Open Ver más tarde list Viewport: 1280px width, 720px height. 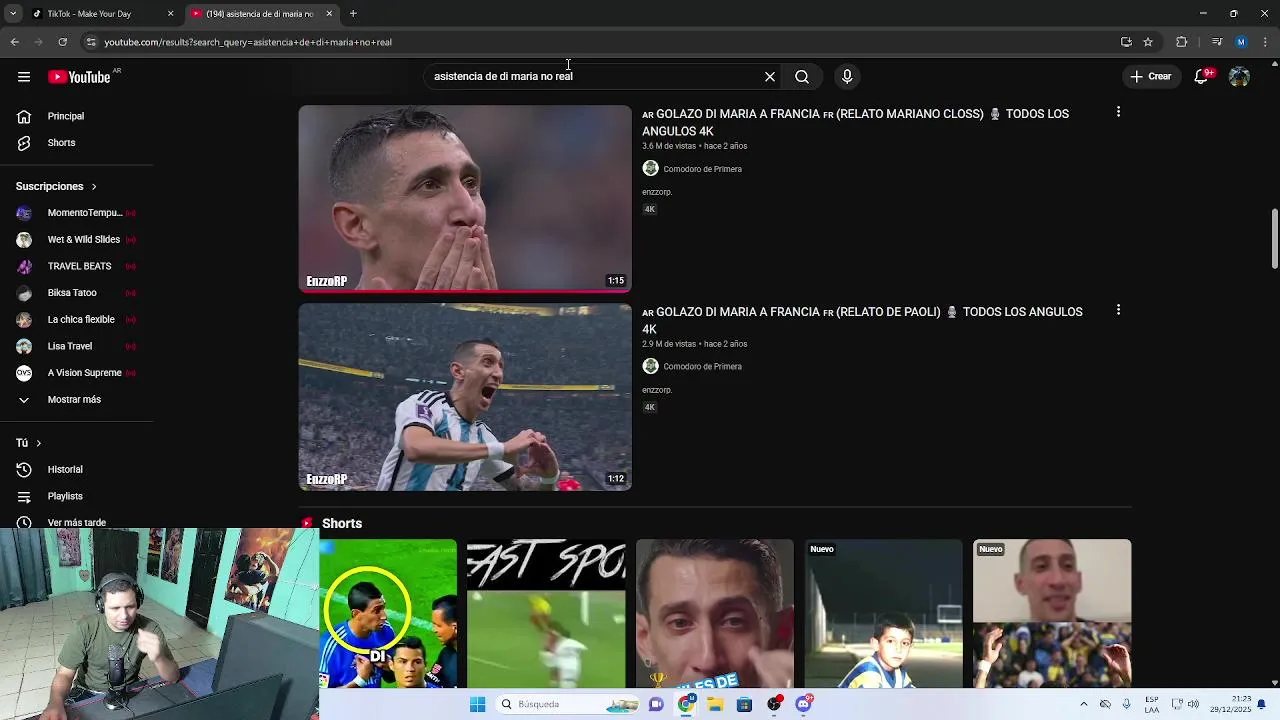(x=76, y=522)
